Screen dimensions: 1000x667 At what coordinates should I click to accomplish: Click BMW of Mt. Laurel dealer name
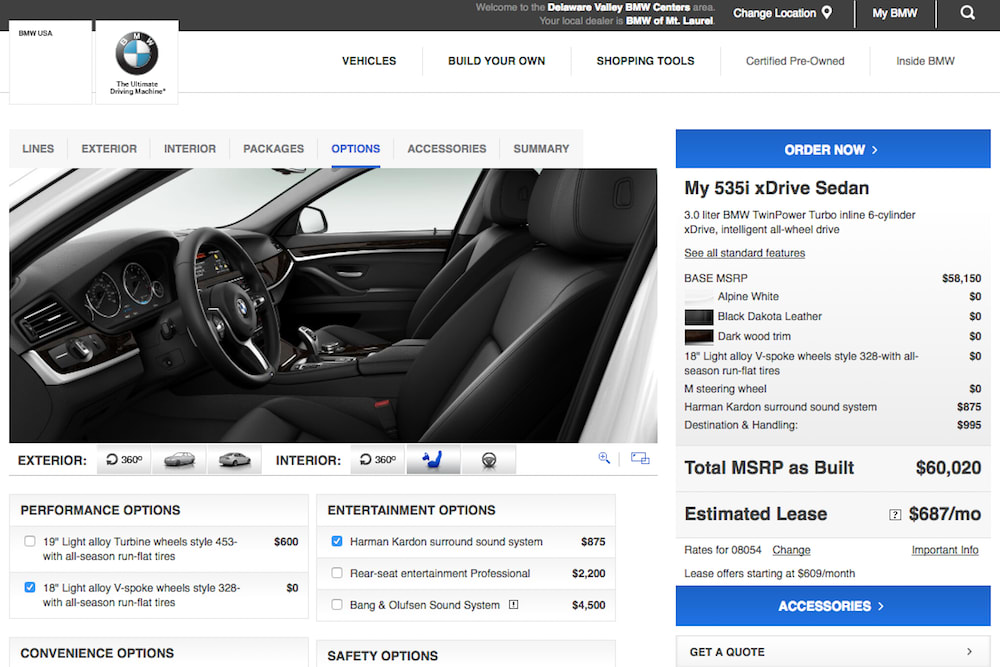pyautogui.click(x=669, y=20)
